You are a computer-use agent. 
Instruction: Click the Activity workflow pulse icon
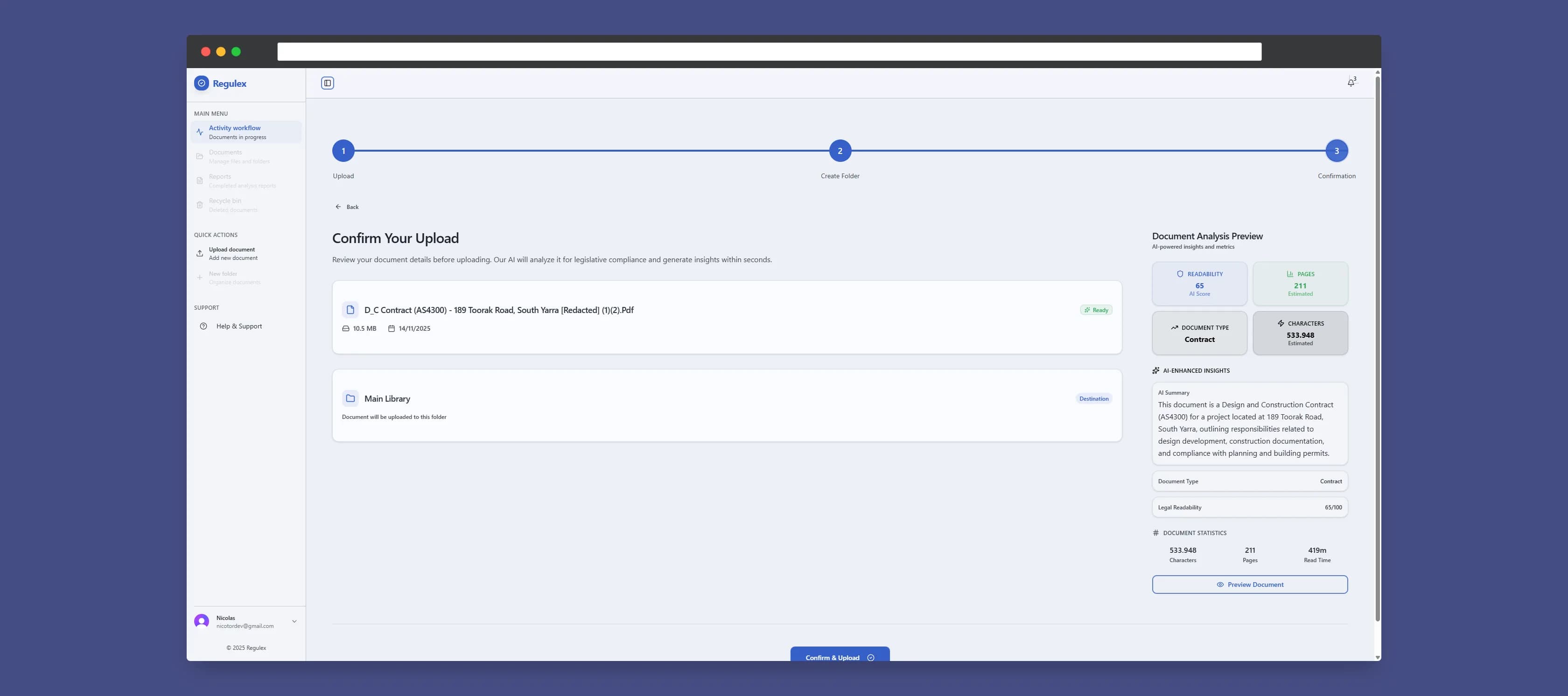tap(200, 132)
